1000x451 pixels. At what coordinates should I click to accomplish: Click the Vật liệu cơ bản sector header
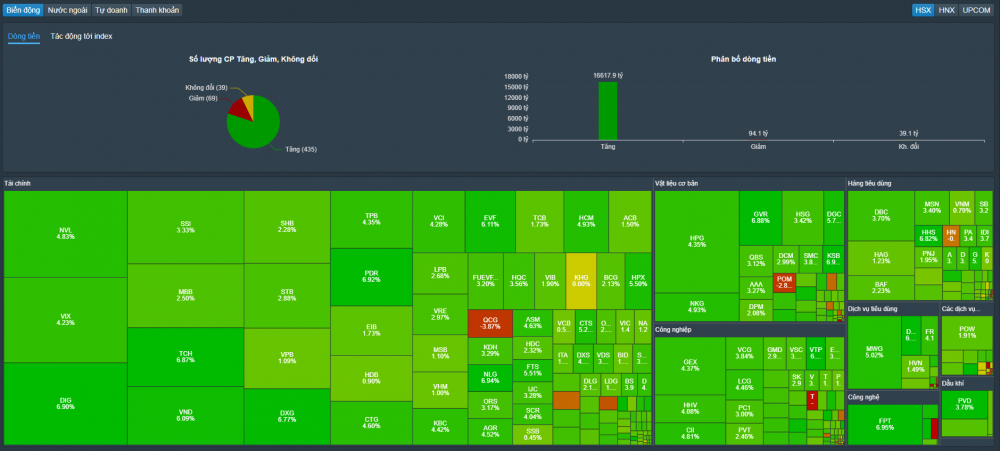(677, 184)
